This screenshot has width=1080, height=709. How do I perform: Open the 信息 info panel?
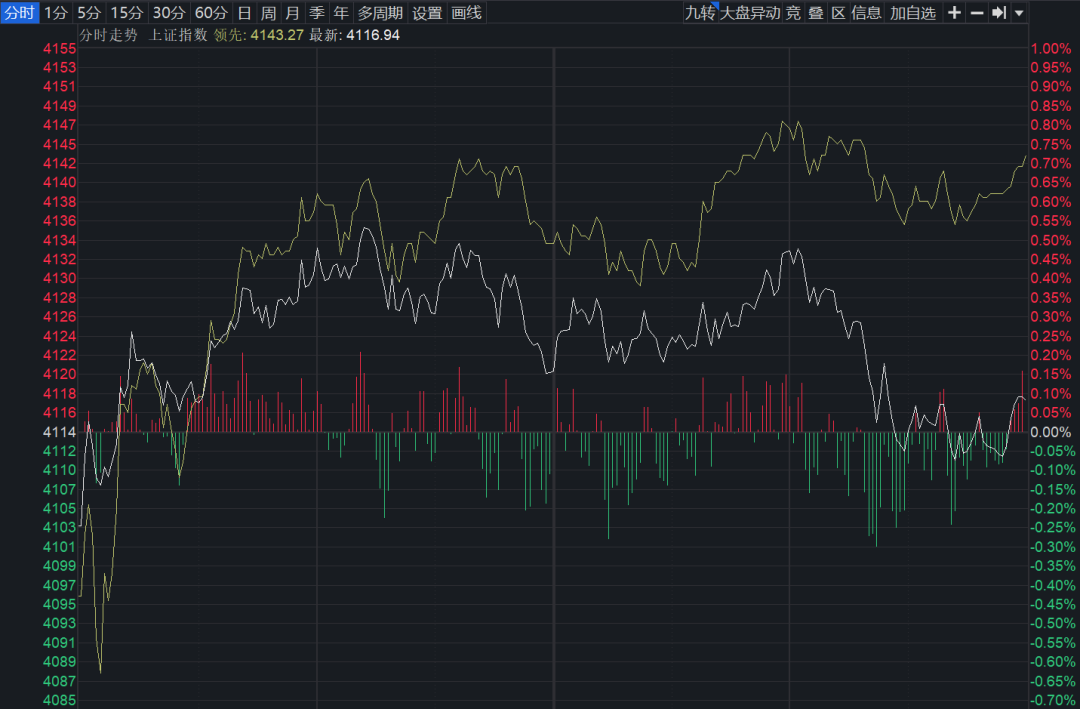pos(866,13)
